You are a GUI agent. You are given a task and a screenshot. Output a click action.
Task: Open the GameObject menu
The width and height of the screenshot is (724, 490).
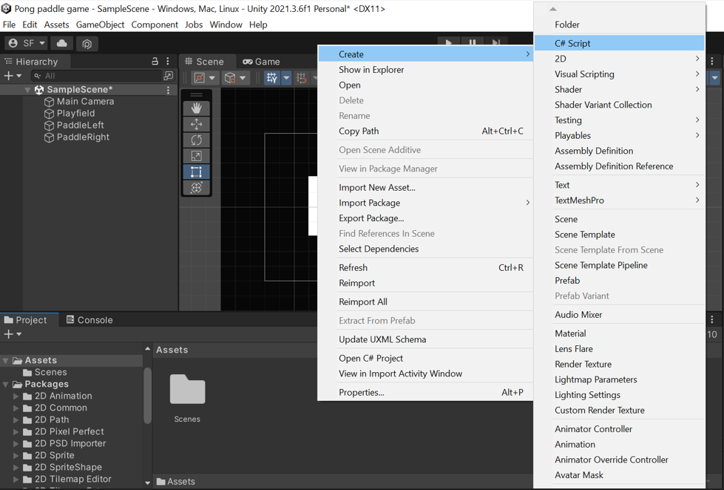coord(100,24)
